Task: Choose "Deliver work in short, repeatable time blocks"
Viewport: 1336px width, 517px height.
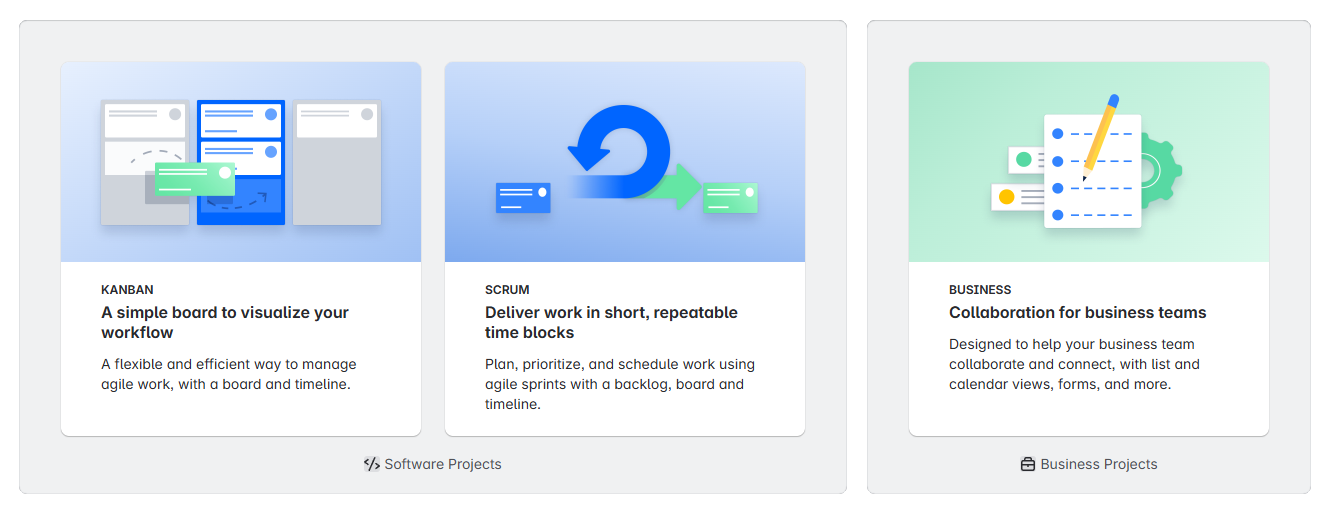Action: [x=611, y=322]
